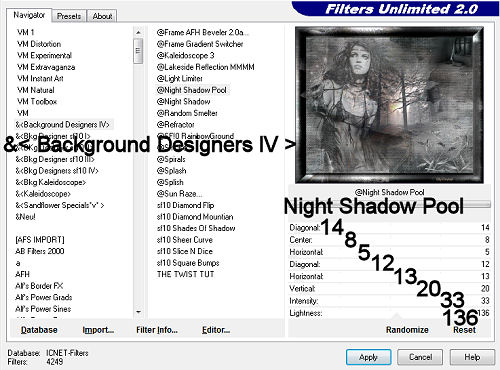The image size is (500, 370).
Task: Click the Lightness slider row
Action: [x=389, y=313]
